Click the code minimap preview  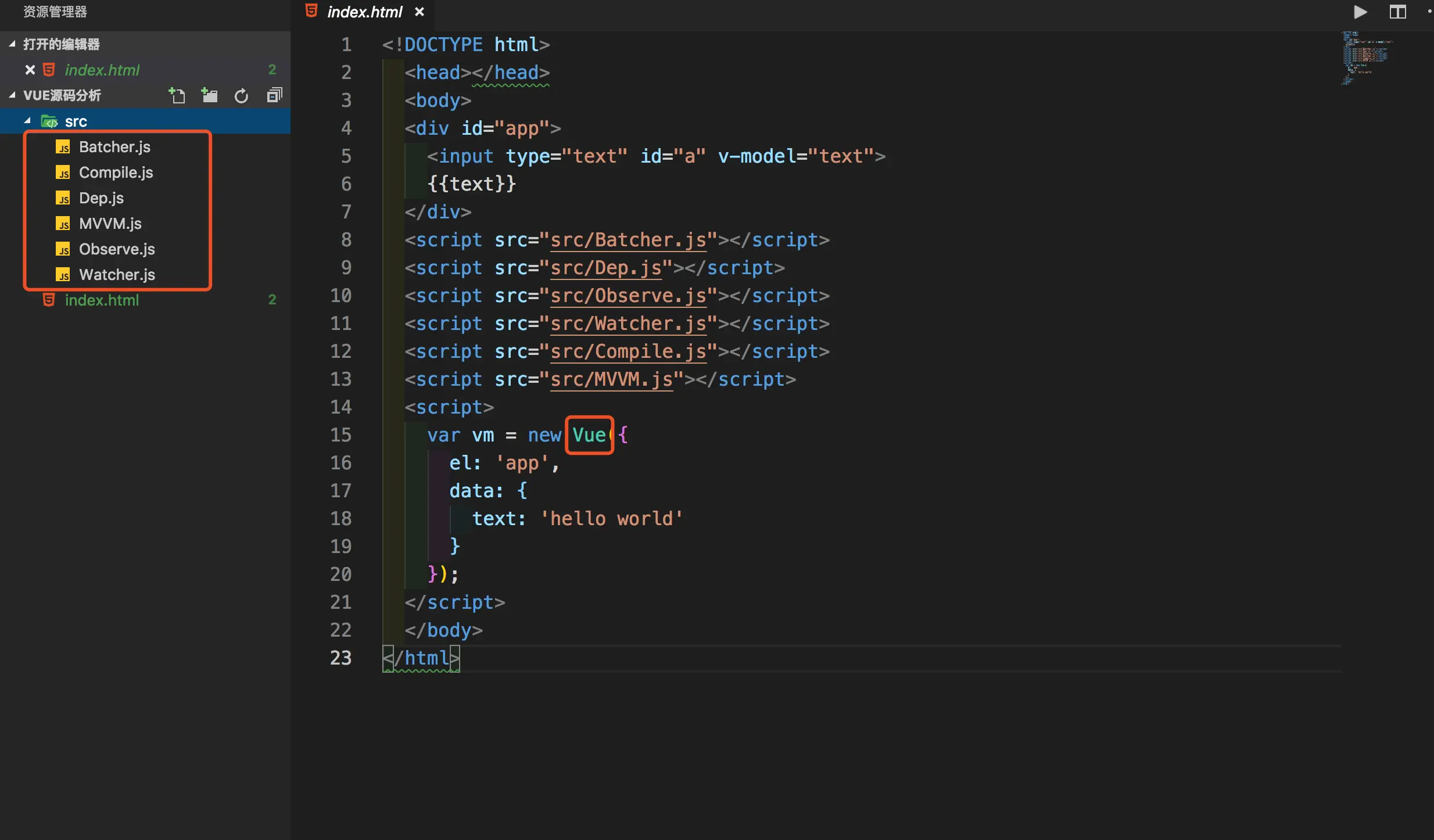[x=1365, y=58]
